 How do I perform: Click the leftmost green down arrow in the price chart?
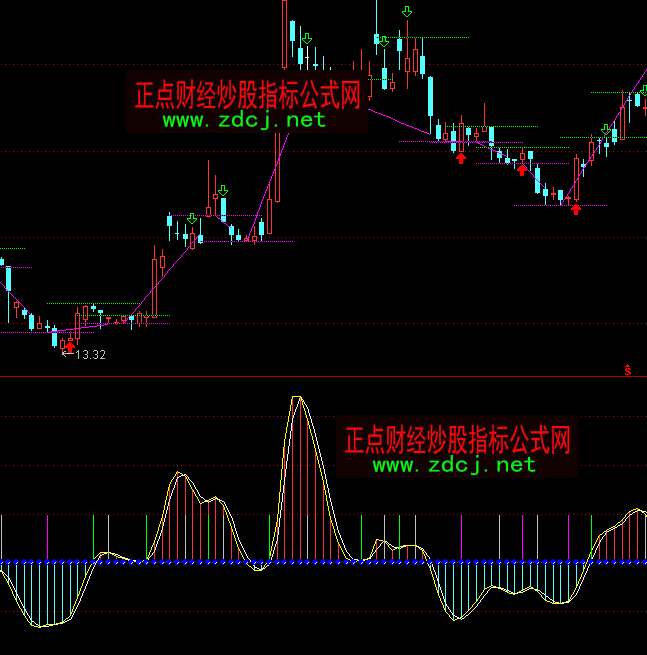[192, 219]
